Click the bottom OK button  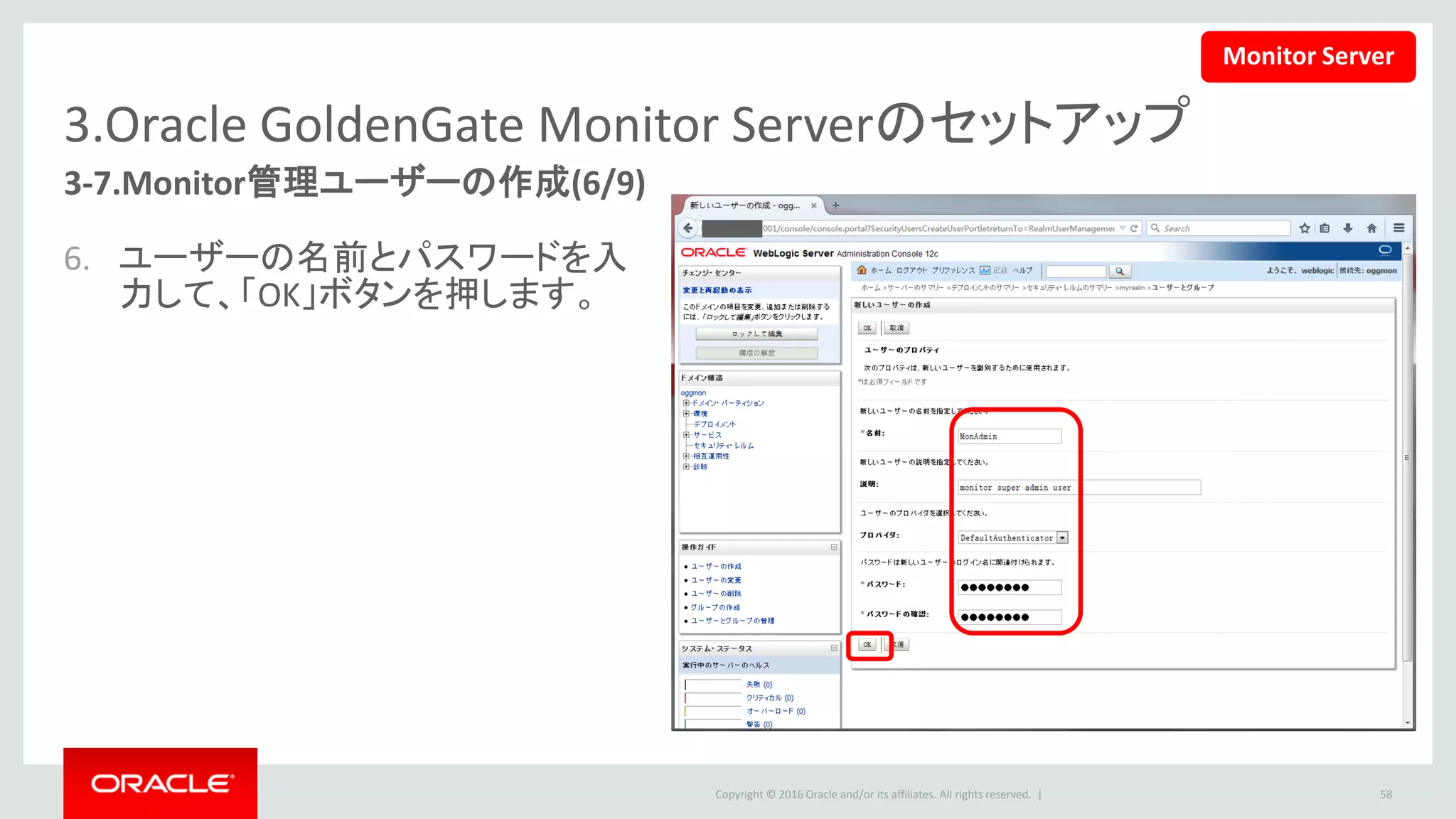click(867, 645)
